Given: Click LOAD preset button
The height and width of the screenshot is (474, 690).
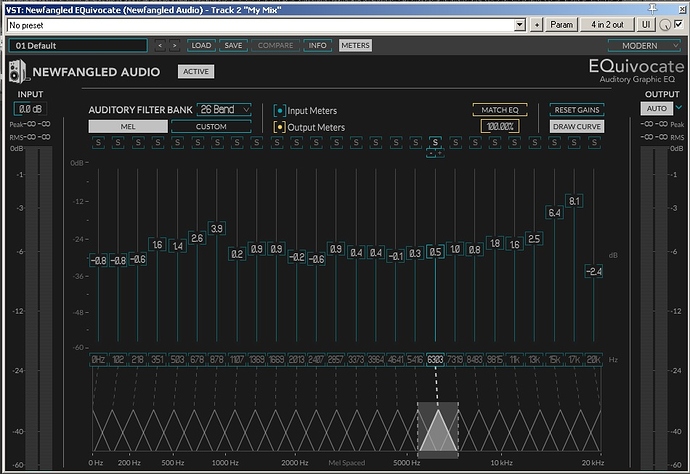Looking at the screenshot, I should pos(201,45).
